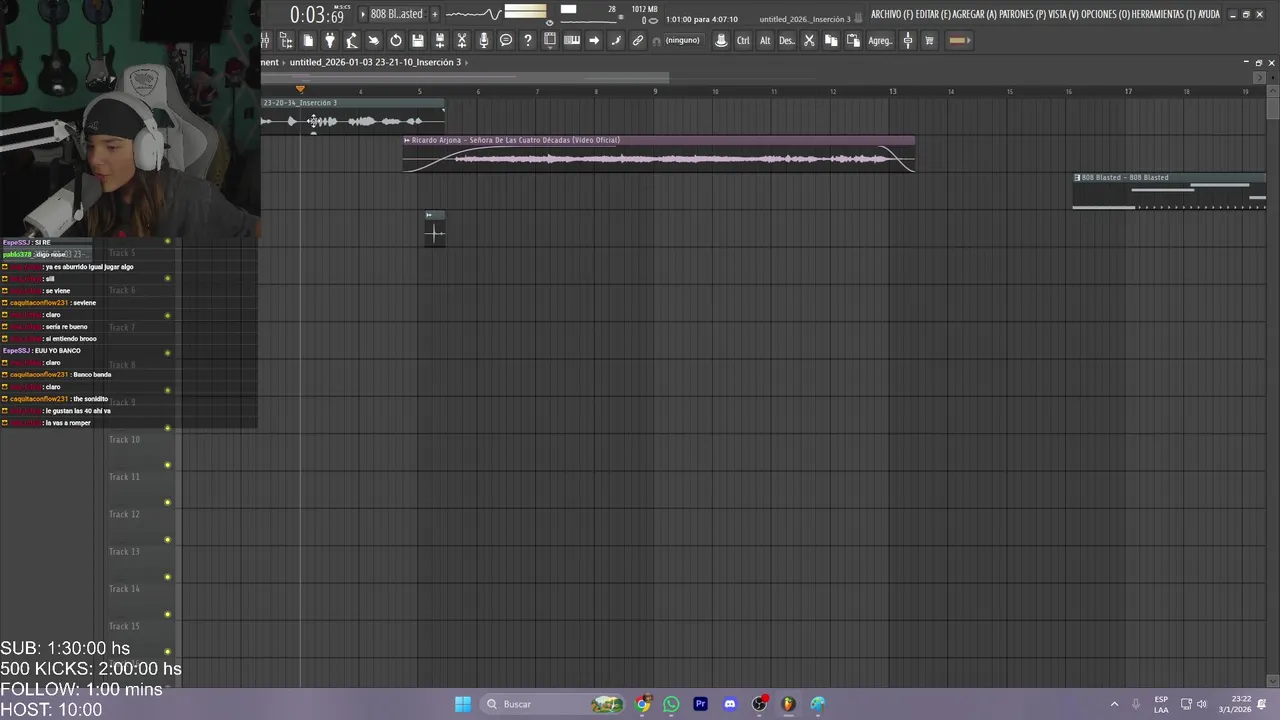The height and width of the screenshot is (720, 1280).
Task: Toggle the snap magnet icon
Action: point(656,41)
